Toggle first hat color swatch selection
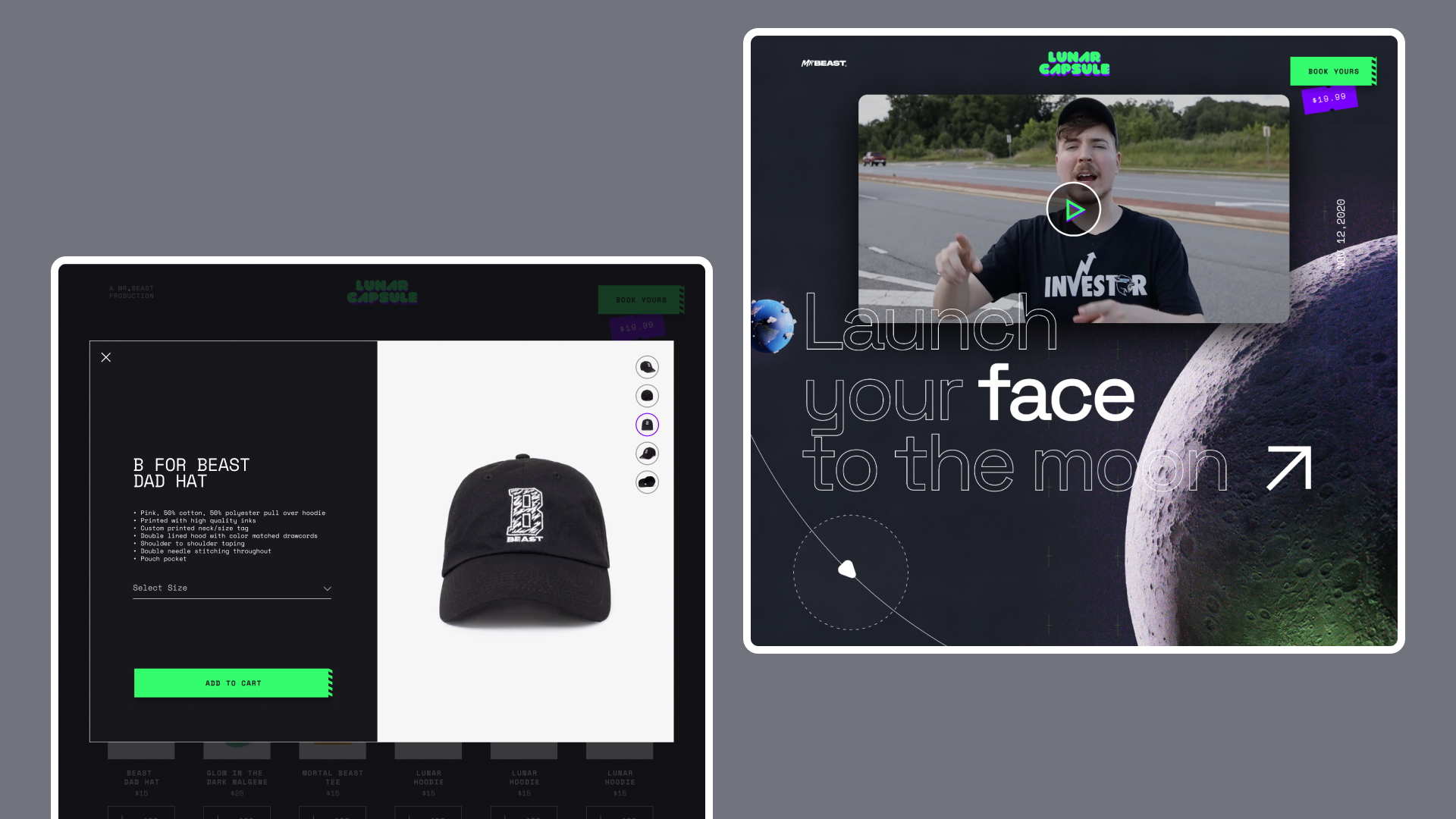1456x819 pixels. [647, 367]
